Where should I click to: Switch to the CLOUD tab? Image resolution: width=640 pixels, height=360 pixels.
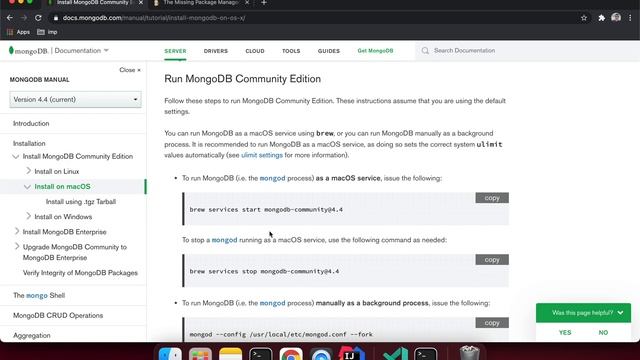(255, 51)
